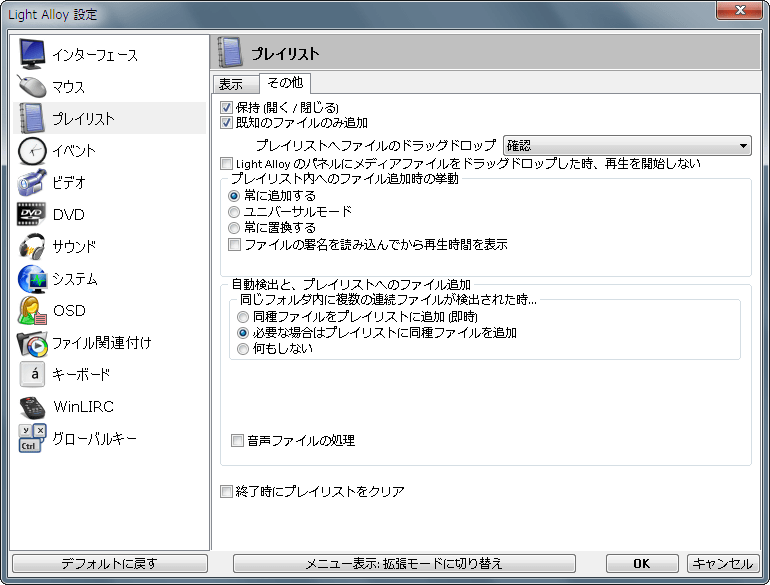Screen dimensions: 770x585
Task: Open the 確認 drag-drop dropdown
Action: click(627, 145)
